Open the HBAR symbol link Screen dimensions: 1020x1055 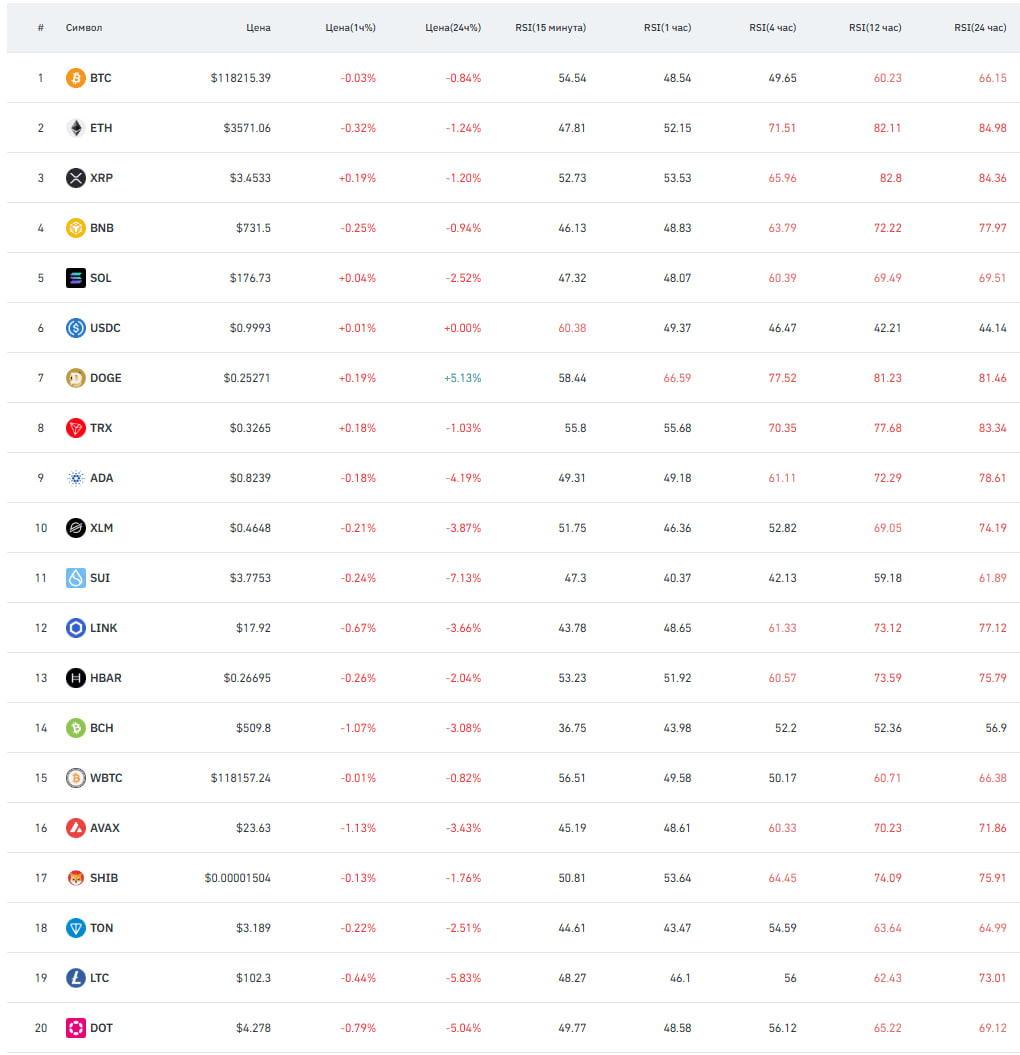(x=106, y=678)
